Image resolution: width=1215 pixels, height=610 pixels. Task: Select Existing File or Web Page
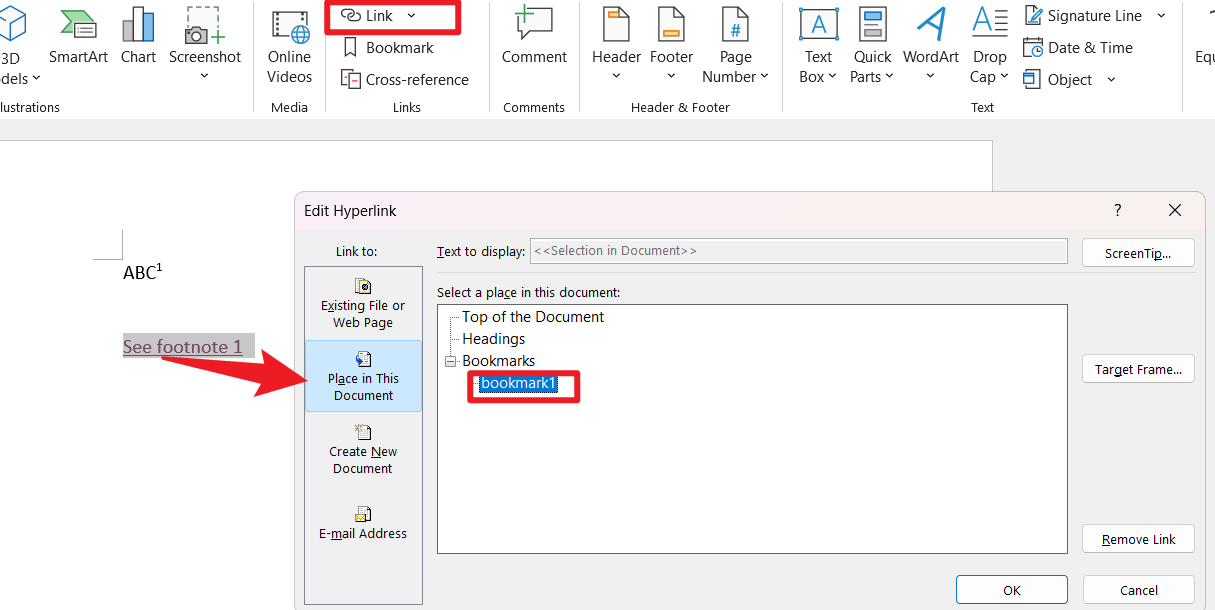point(363,303)
